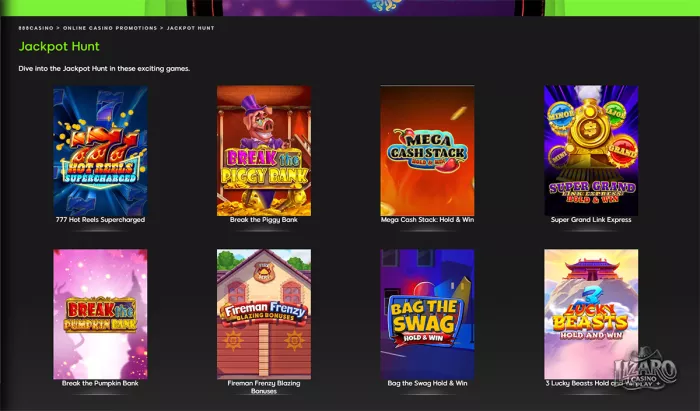Open the Break the Piggy Bank game thumbnail
This screenshot has height=411, width=700.
point(264,151)
